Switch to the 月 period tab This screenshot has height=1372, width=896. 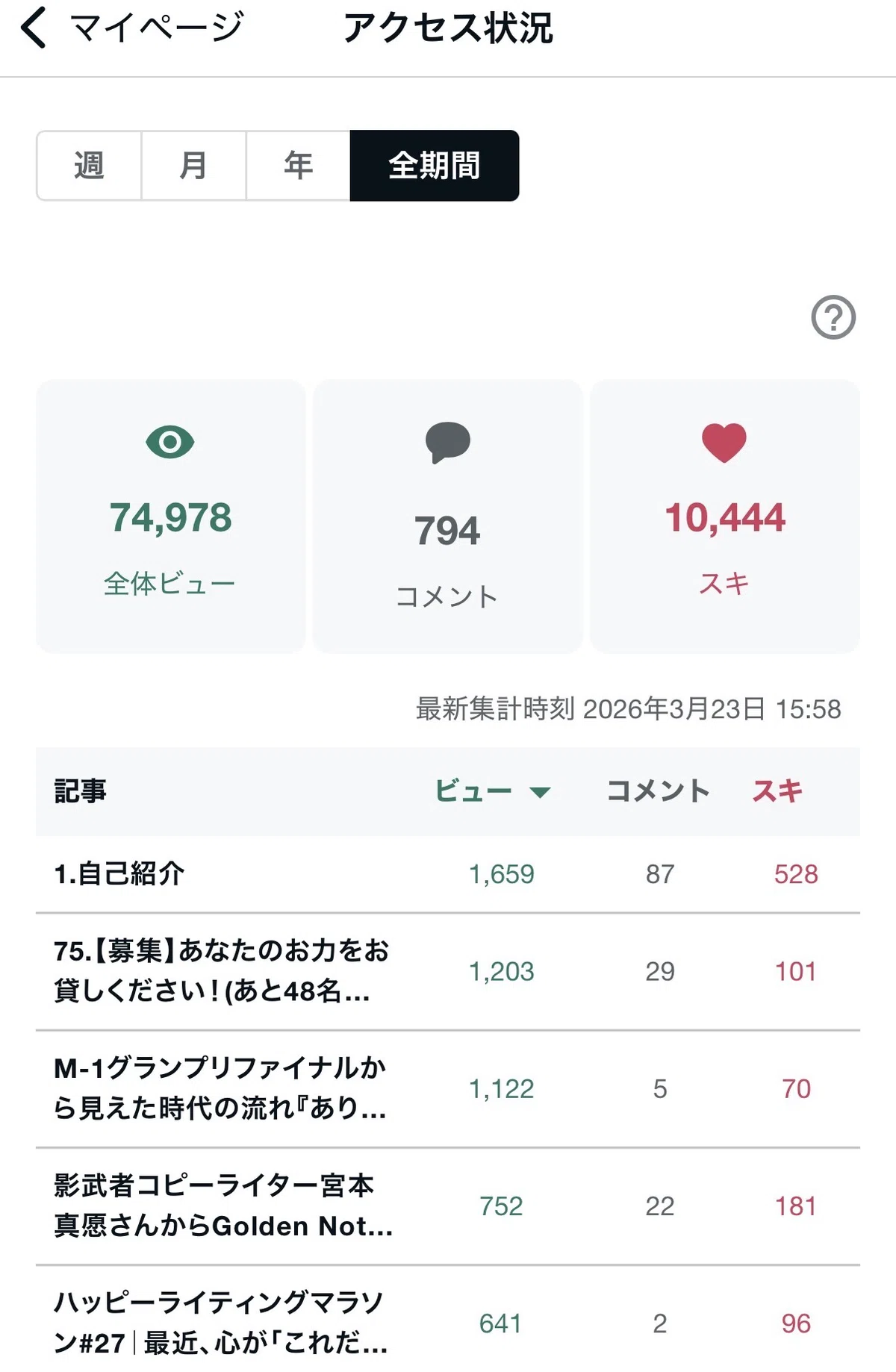pyautogui.click(x=193, y=166)
